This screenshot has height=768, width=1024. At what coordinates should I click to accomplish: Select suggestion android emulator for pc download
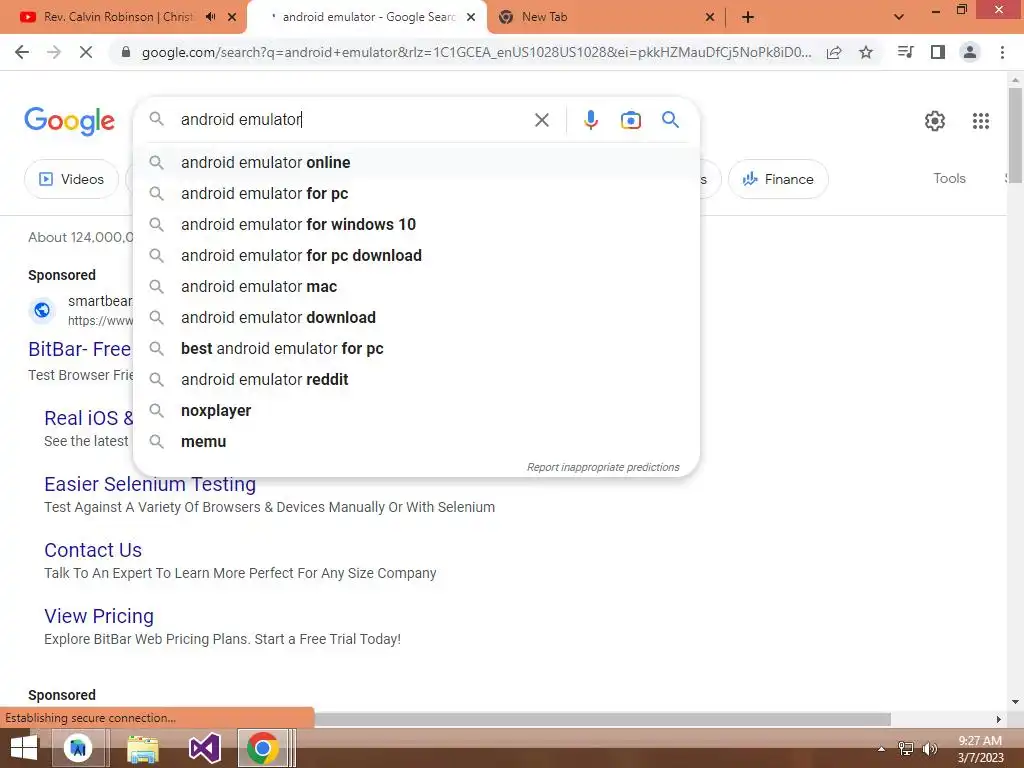(x=416, y=255)
